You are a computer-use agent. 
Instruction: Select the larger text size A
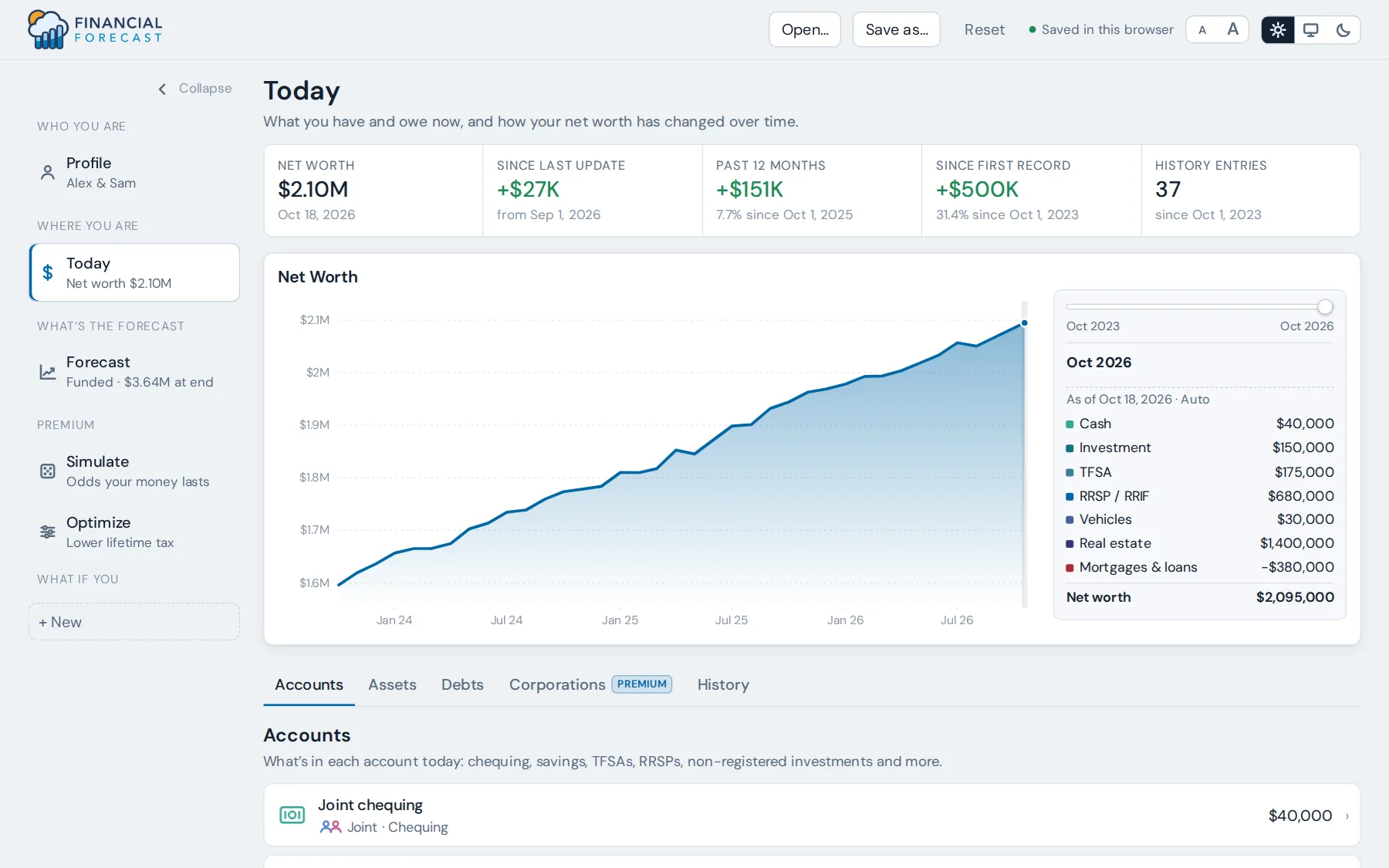tap(1233, 29)
